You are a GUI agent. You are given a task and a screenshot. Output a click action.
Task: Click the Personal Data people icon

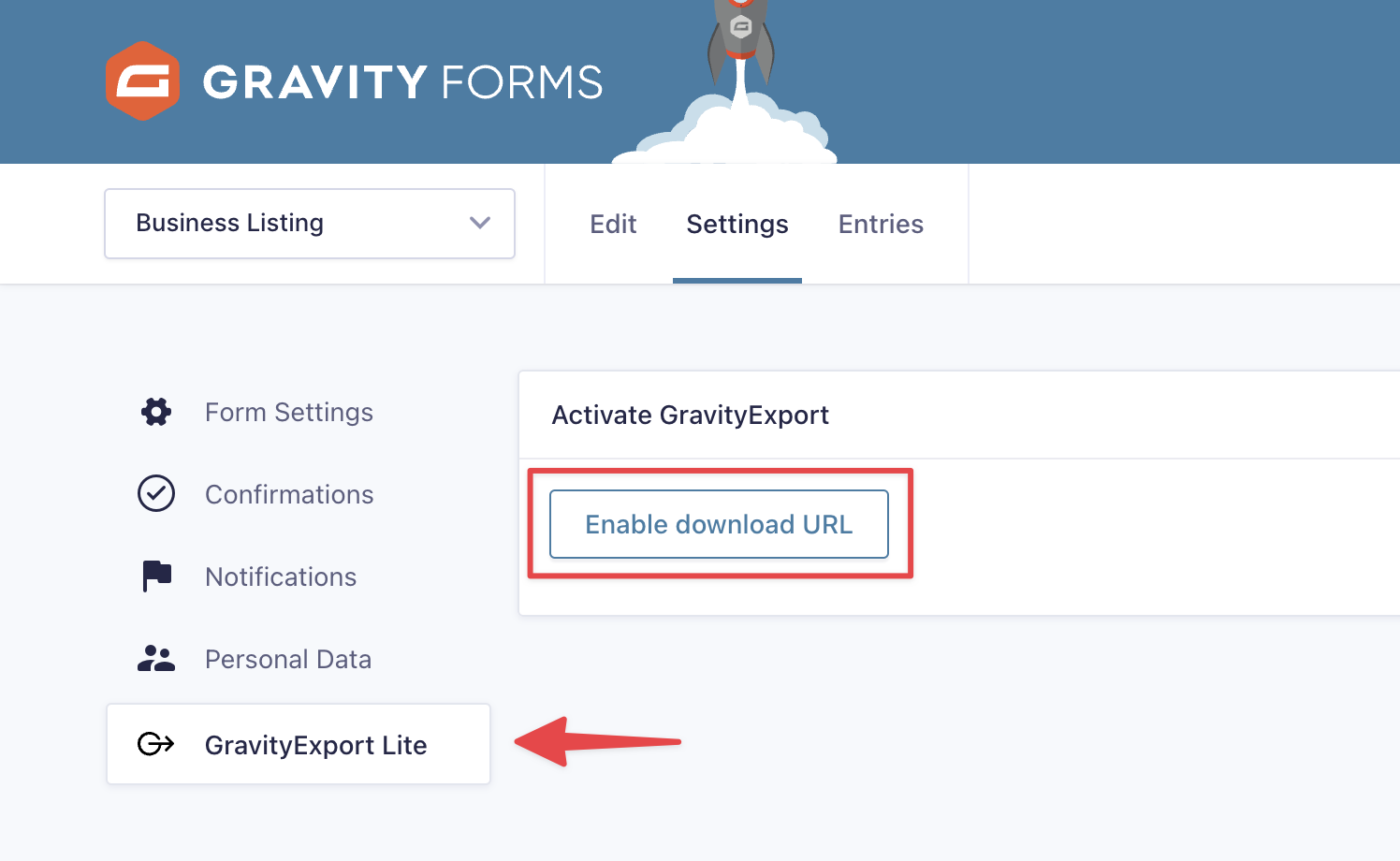(155, 658)
